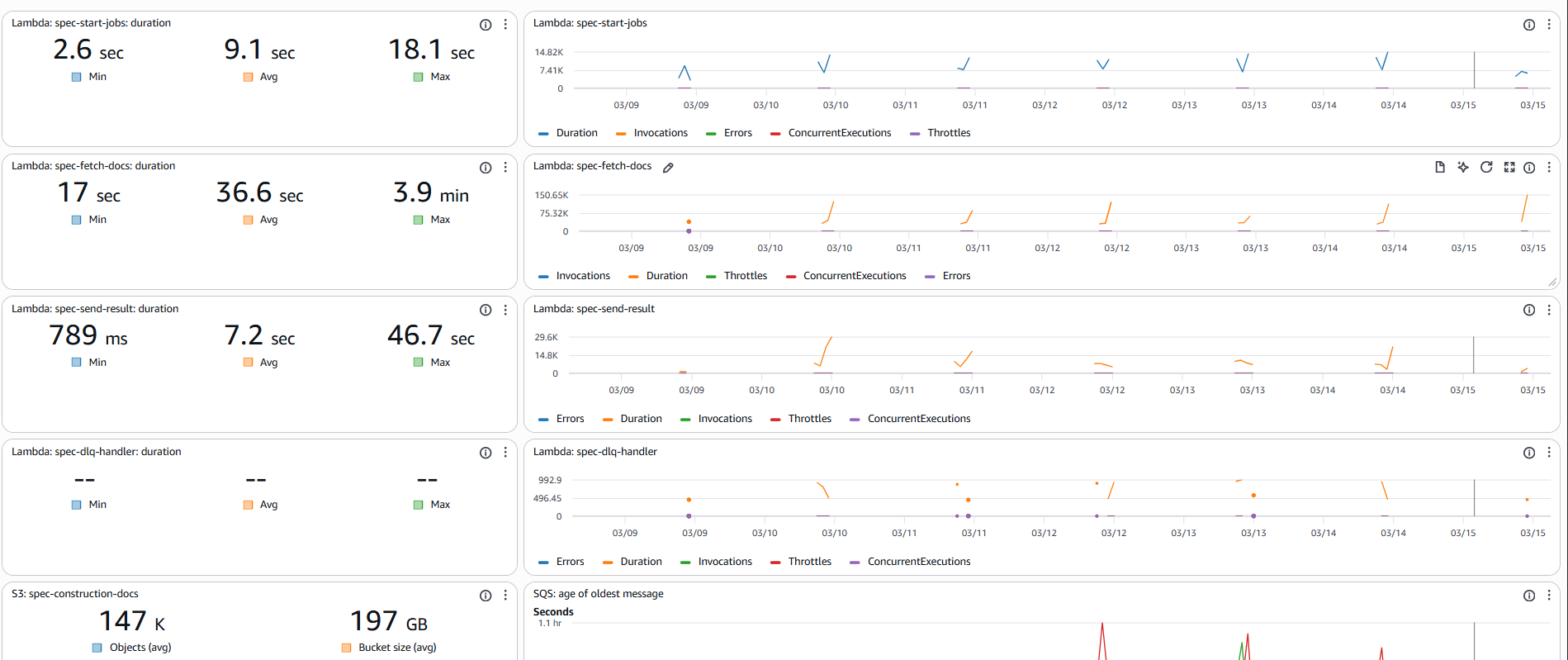This screenshot has height=660, width=1568.
Task: Open info for spec-start-jobs: duration widget
Action: [486, 25]
